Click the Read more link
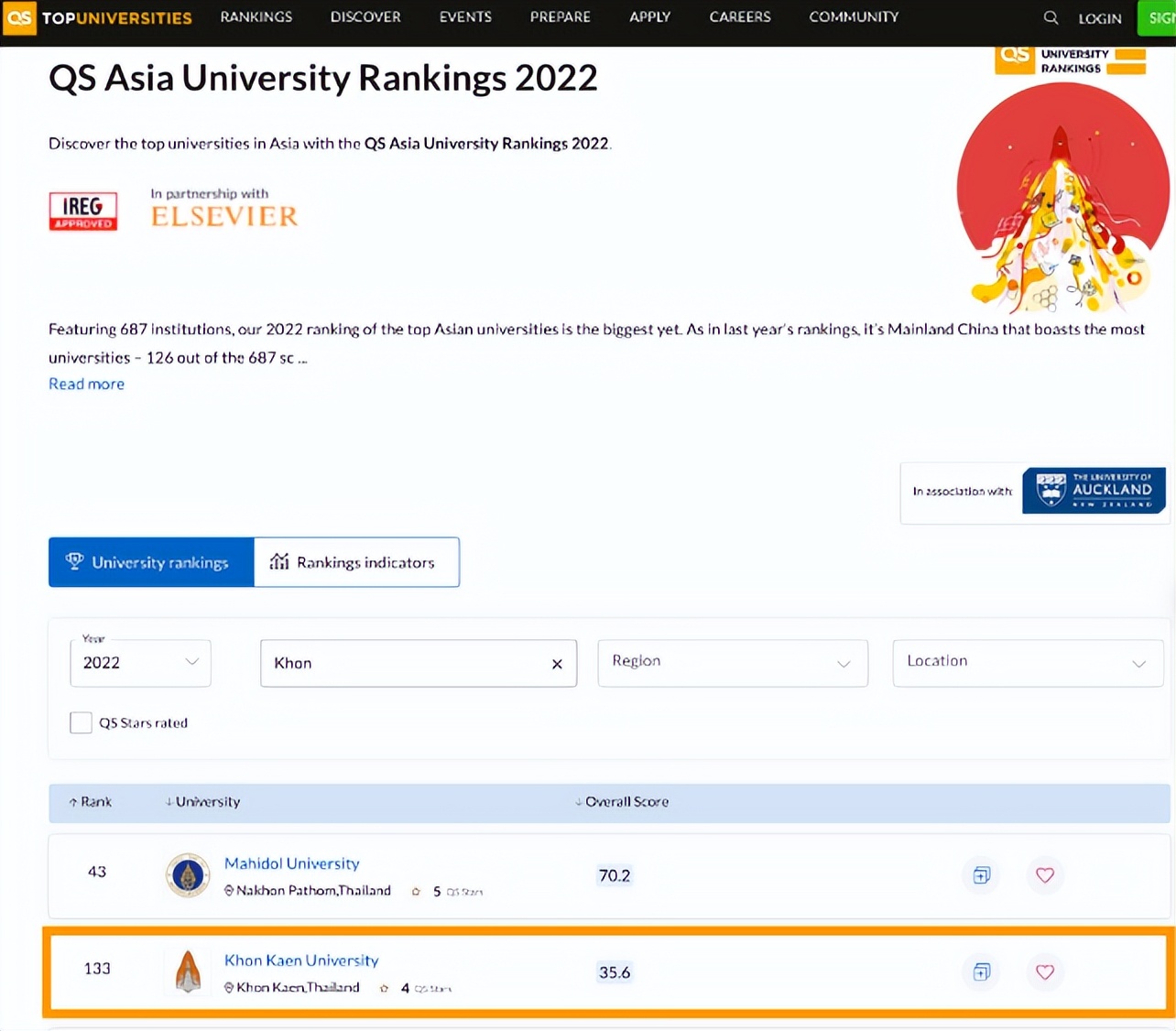This screenshot has height=1031, width=1176. coord(86,384)
